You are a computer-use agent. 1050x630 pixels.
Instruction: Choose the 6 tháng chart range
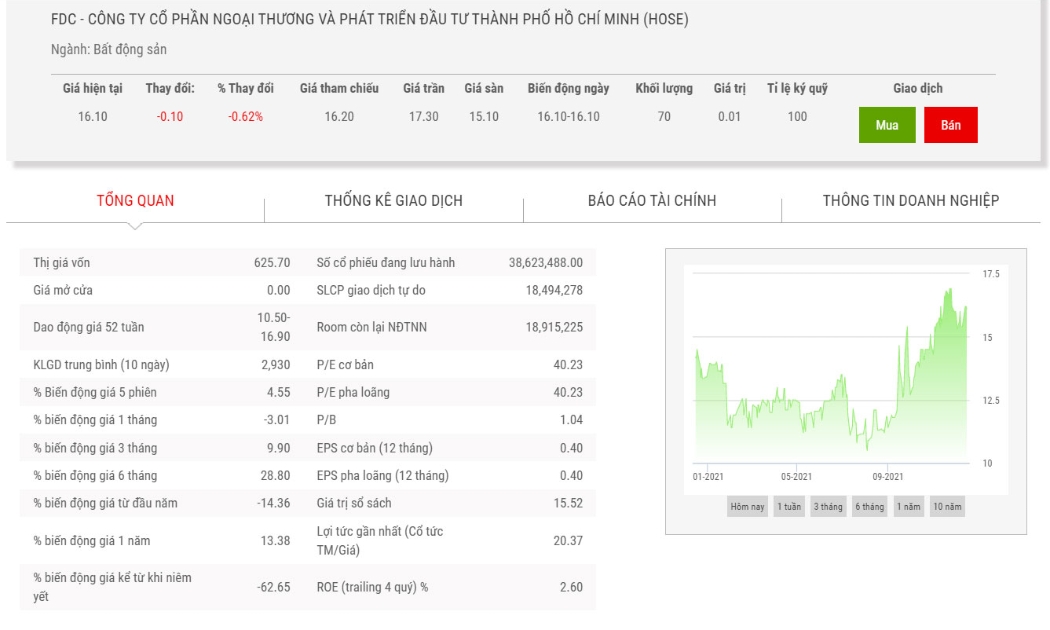[x=869, y=507]
